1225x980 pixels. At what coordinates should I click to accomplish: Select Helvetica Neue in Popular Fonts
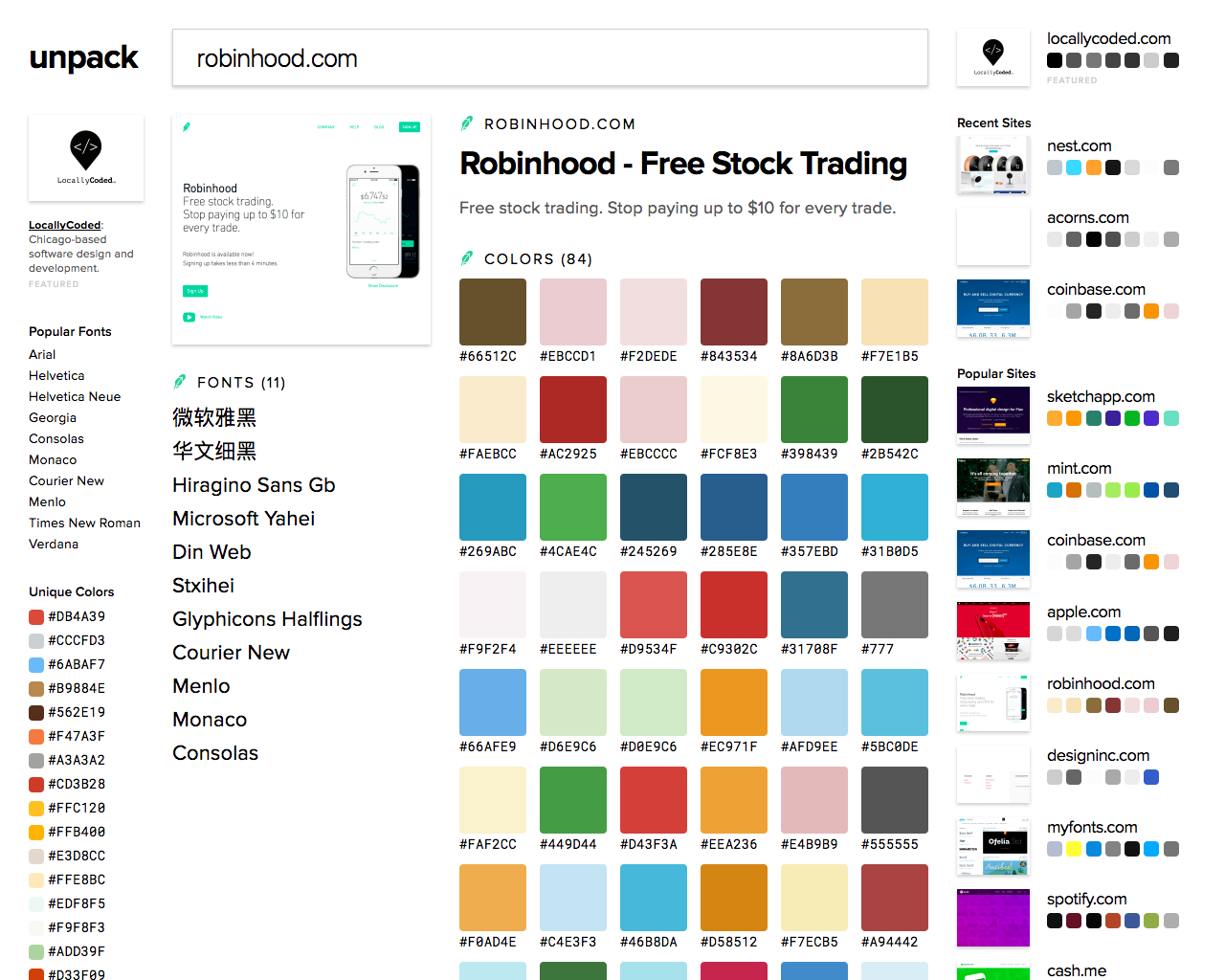[75, 396]
